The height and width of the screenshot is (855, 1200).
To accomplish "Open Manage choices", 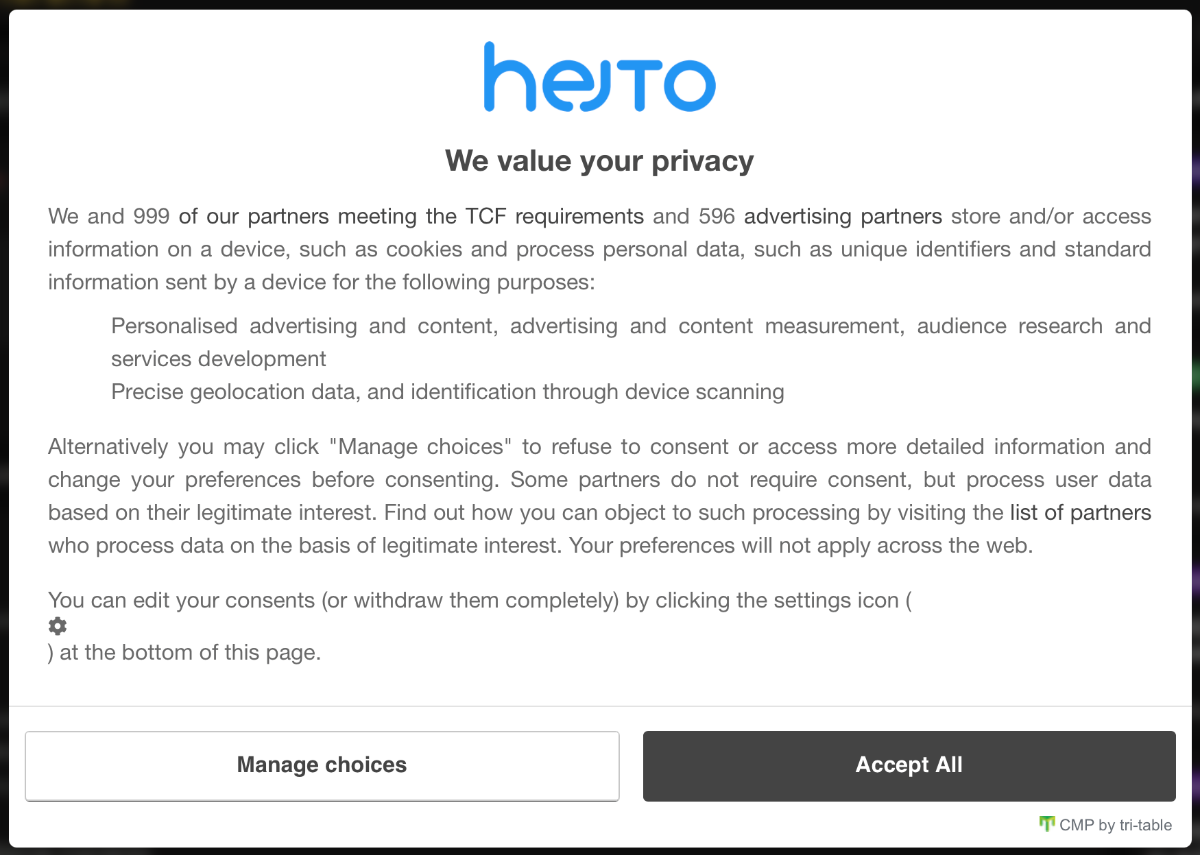I will click(322, 765).
